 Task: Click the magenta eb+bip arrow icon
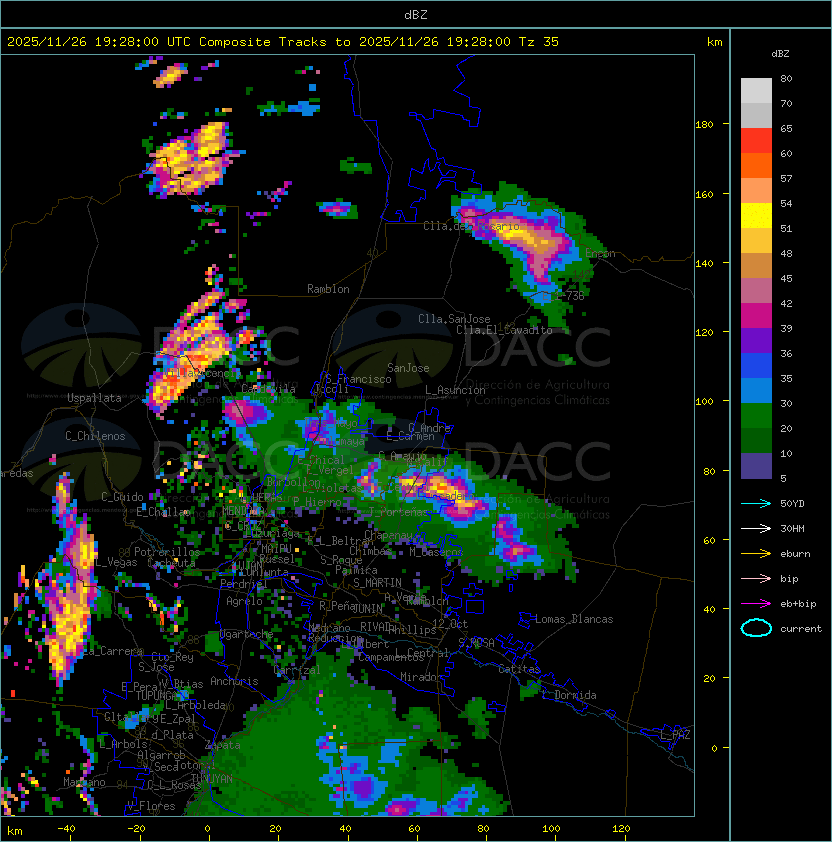[x=756, y=604]
